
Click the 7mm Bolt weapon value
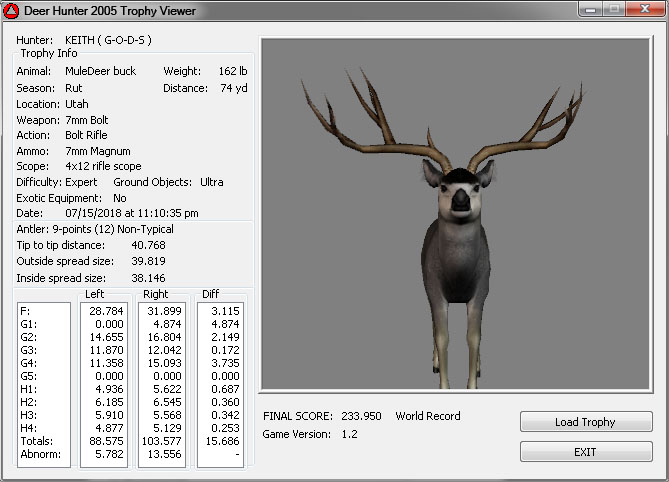pos(86,119)
